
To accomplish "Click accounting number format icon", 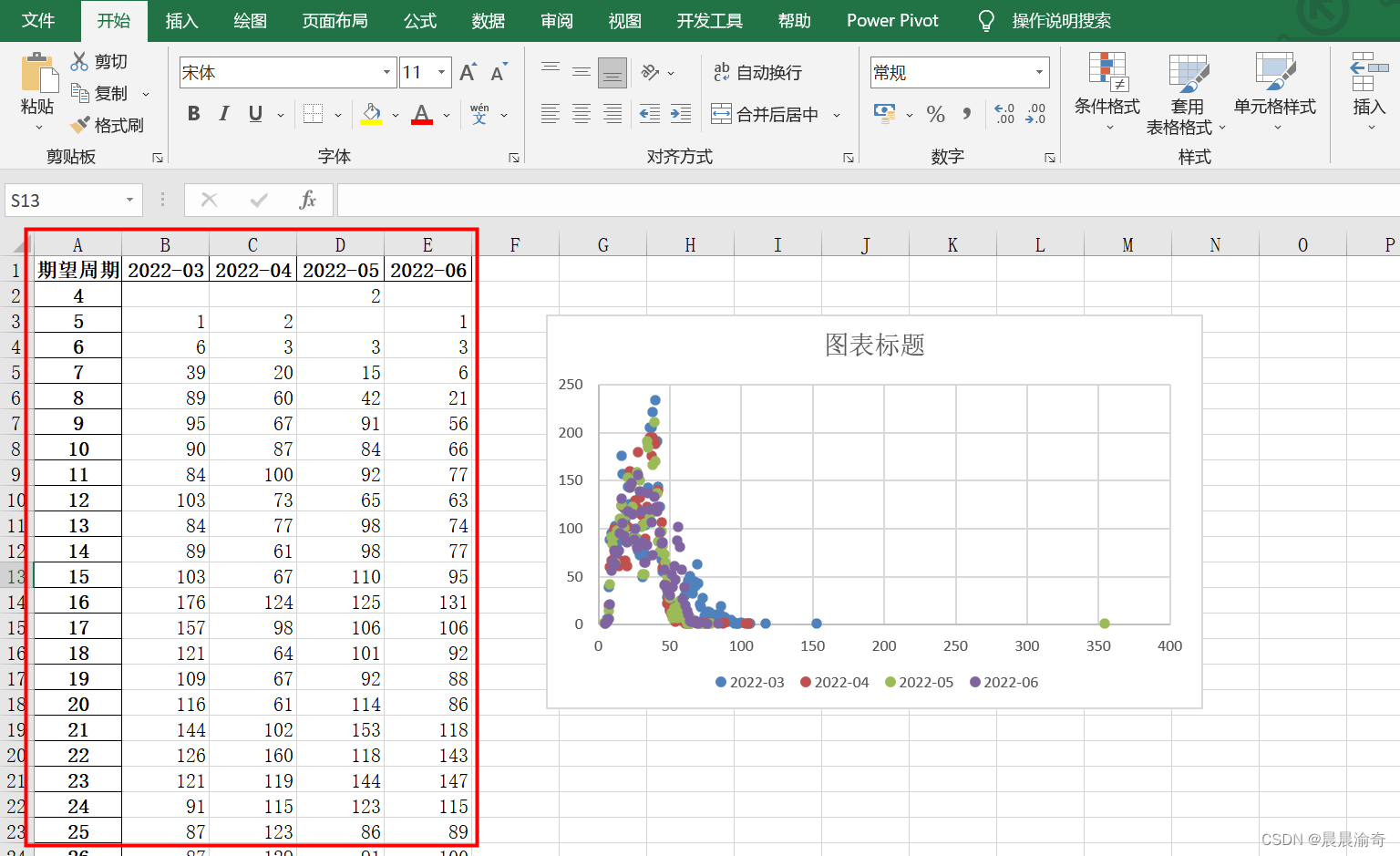I will click(884, 113).
